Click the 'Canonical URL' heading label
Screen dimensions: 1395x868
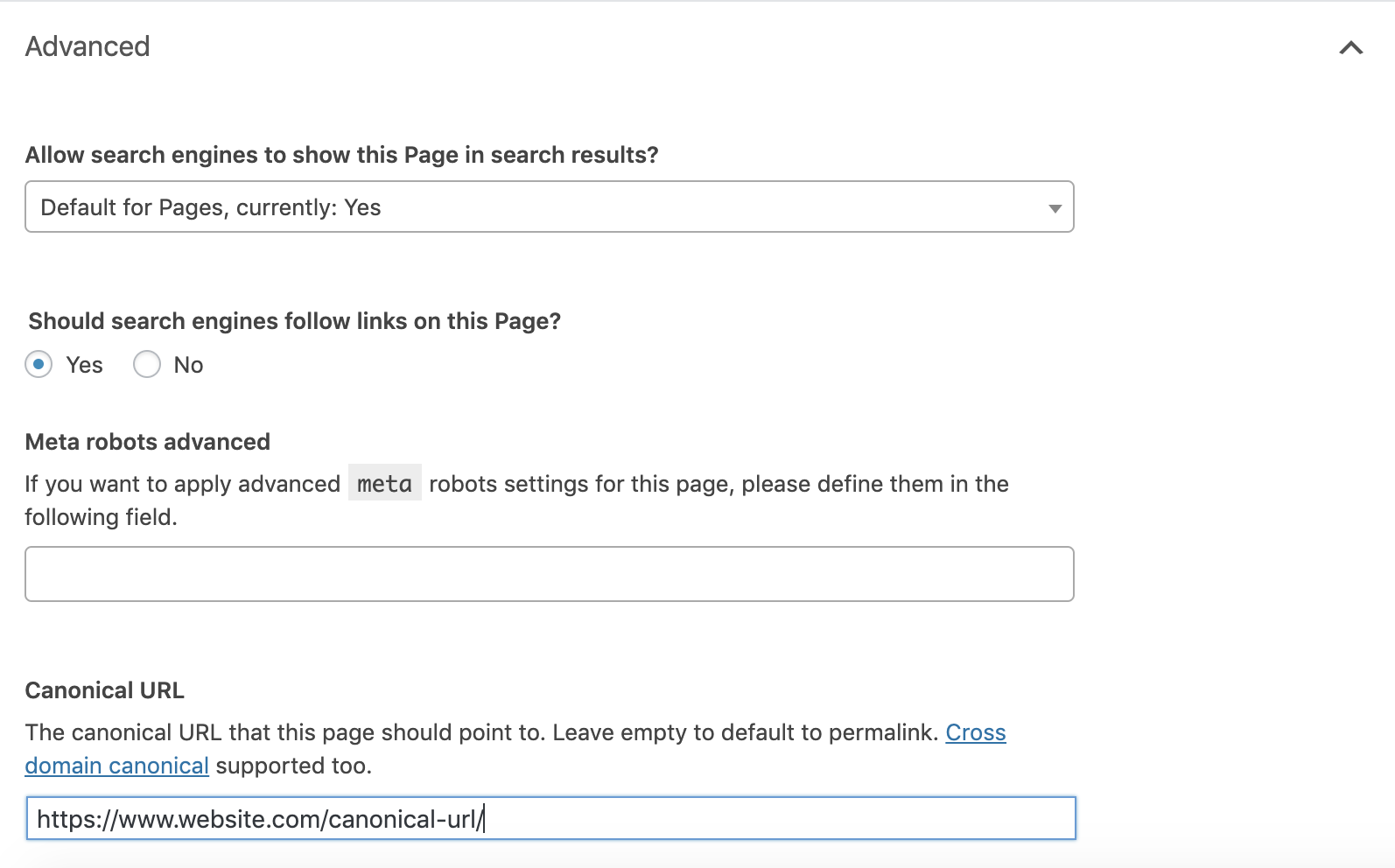tap(104, 690)
